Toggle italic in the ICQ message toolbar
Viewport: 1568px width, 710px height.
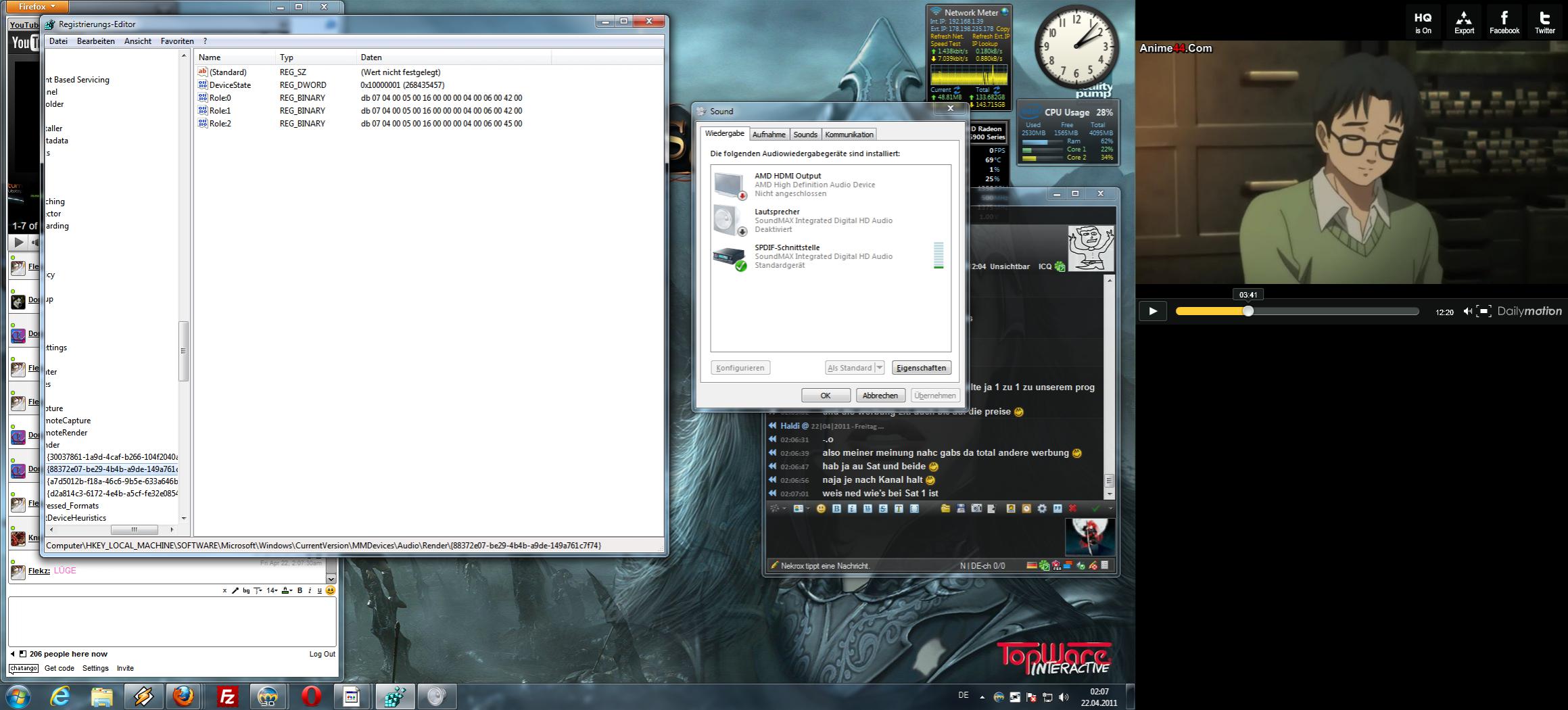click(x=852, y=508)
